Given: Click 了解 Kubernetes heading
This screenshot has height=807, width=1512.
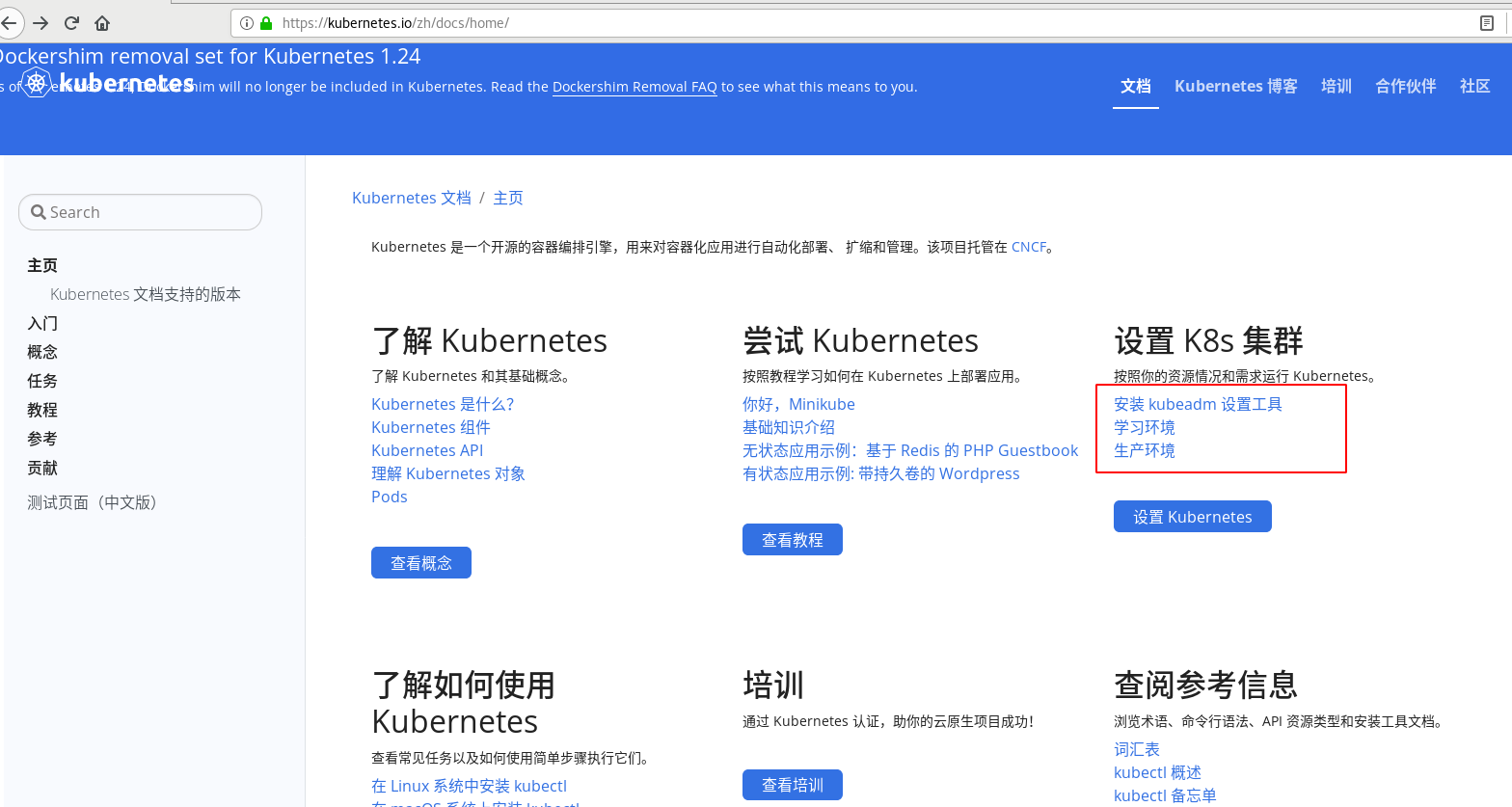Looking at the screenshot, I should (x=490, y=340).
